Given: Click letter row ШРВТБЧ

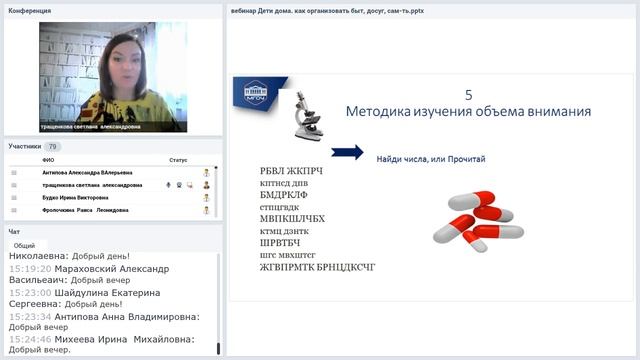Looking at the screenshot, I should pos(280,243).
